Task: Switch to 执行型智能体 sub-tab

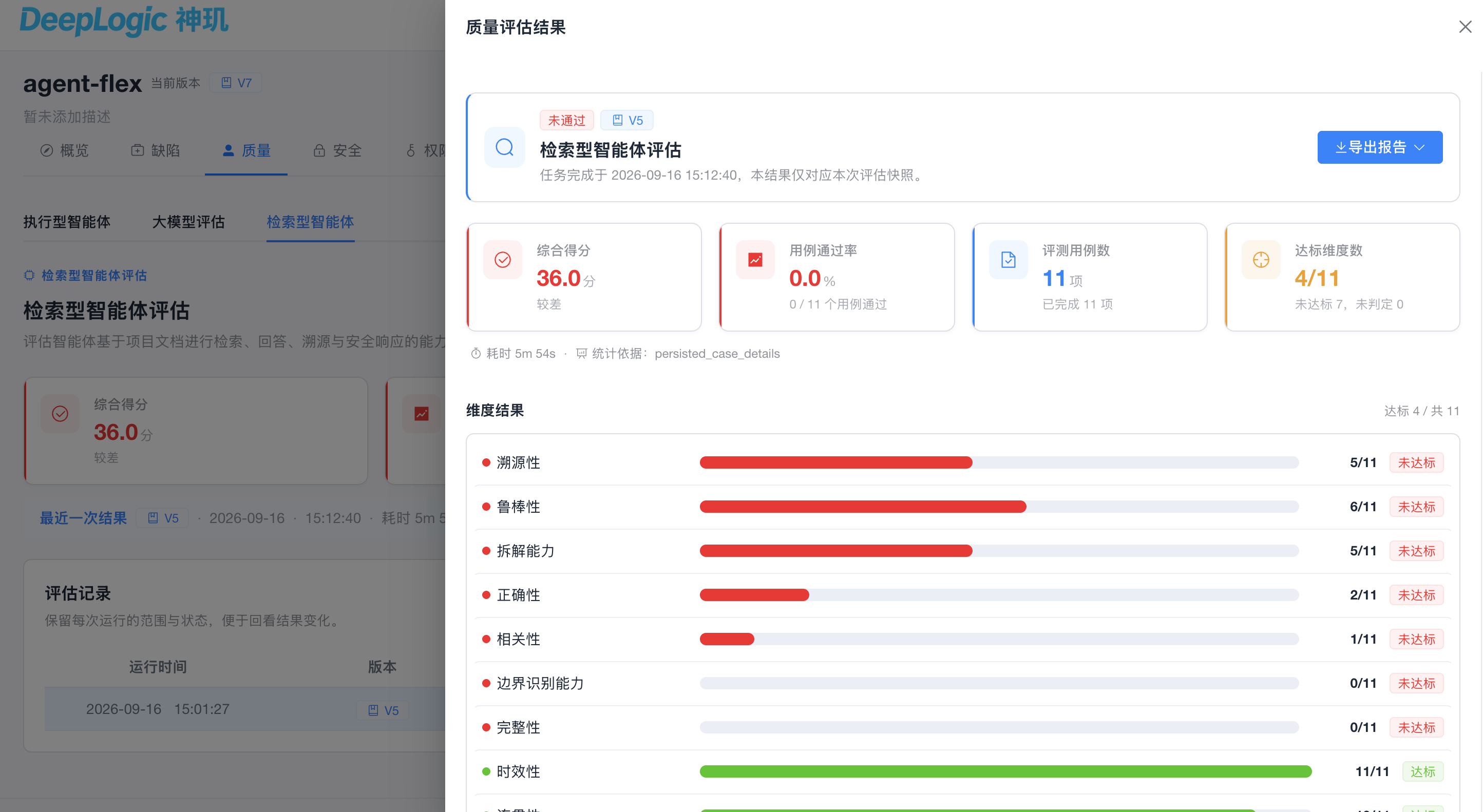Action: tap(67, 222)
